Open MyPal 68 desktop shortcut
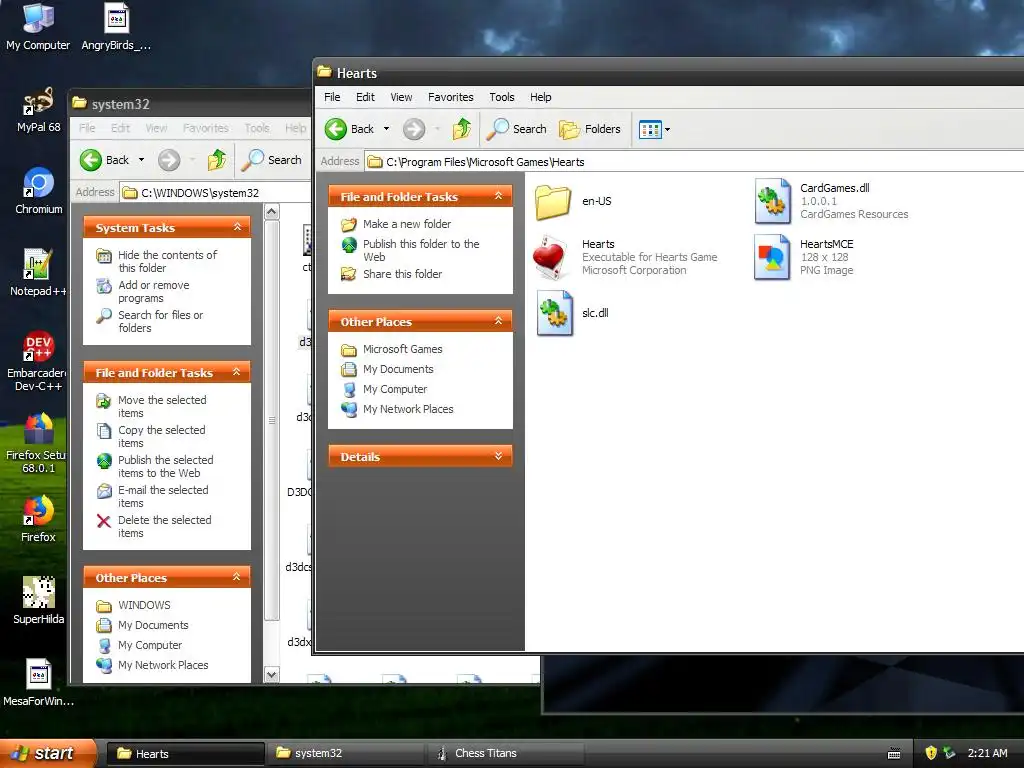1024x768 pixels. (x=38, y=101)
